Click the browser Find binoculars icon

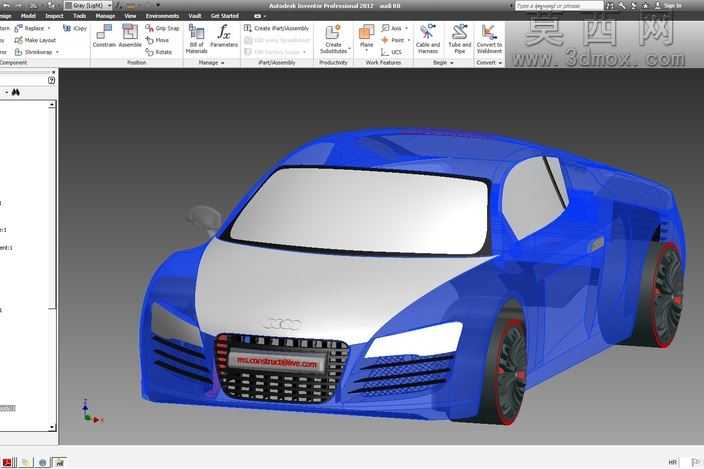(16, 92)
